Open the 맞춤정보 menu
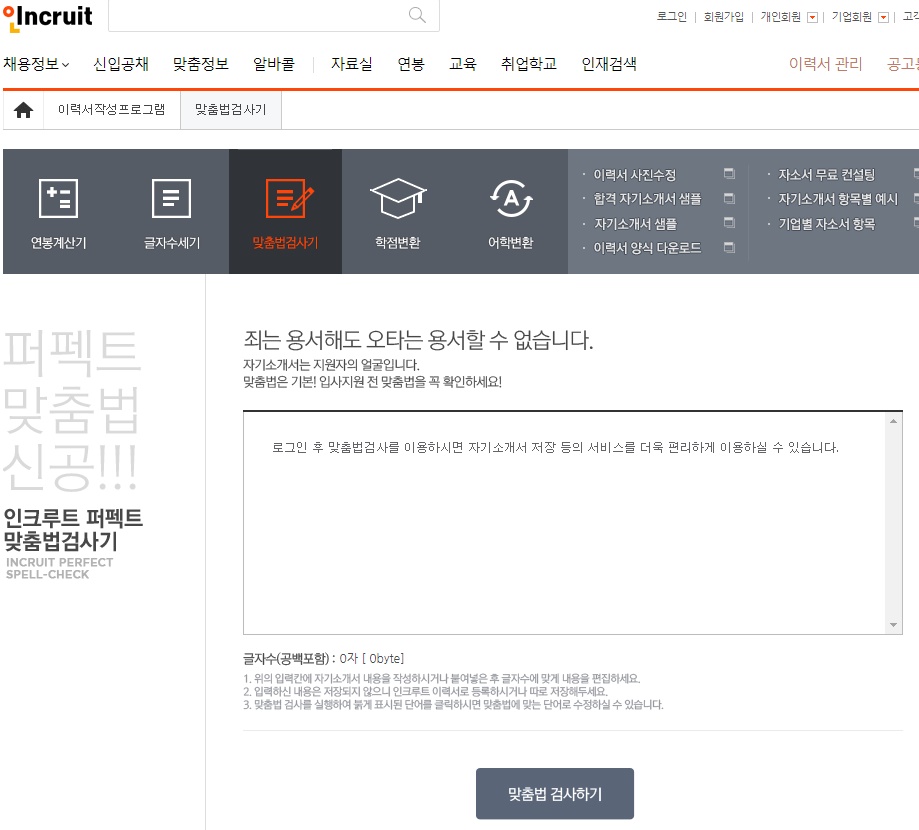Screen dimensions: 919x830 pos(200,64)
